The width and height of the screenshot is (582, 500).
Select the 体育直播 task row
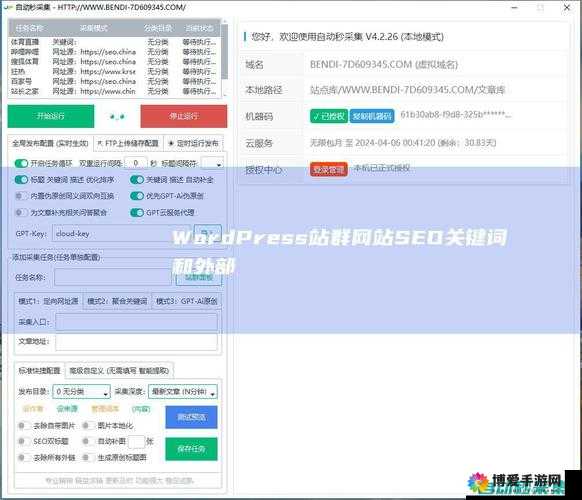click(x=114, y=42)
